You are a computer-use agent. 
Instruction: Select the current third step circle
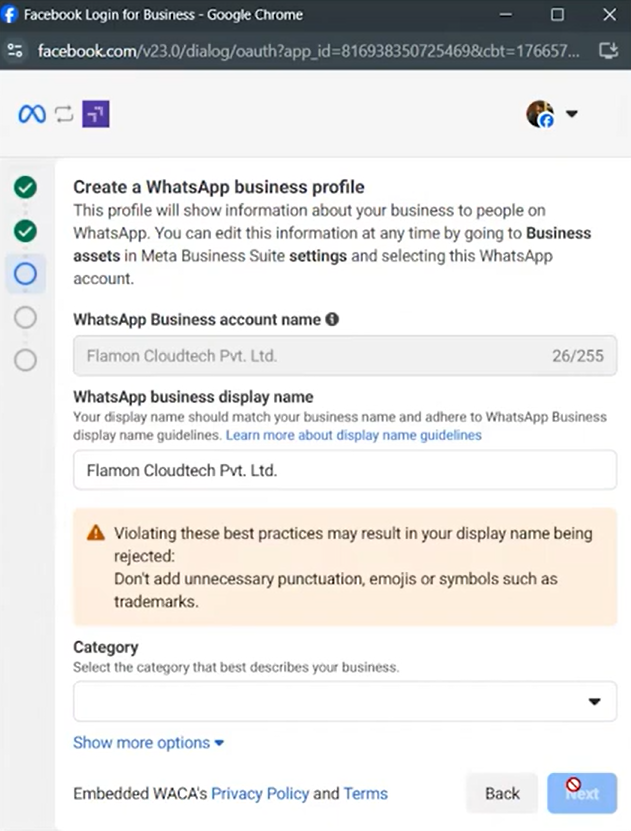click(25, 274)
